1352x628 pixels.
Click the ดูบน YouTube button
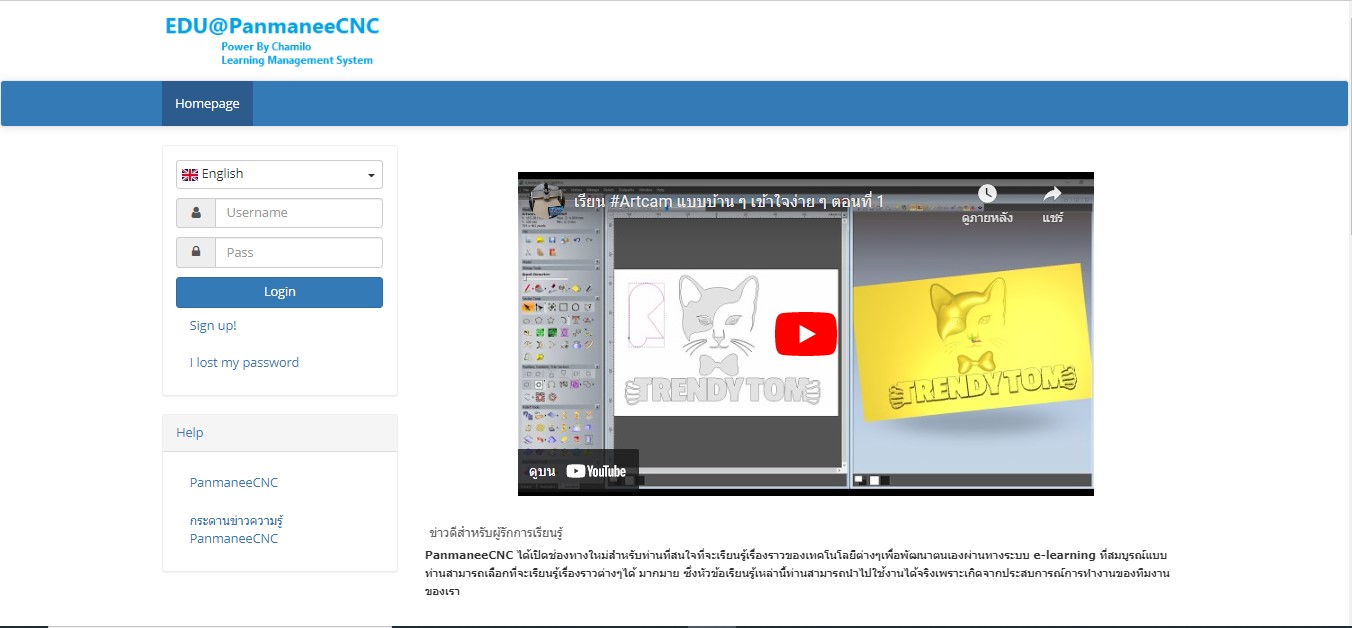pyautogui.click(x=578, y=471)
